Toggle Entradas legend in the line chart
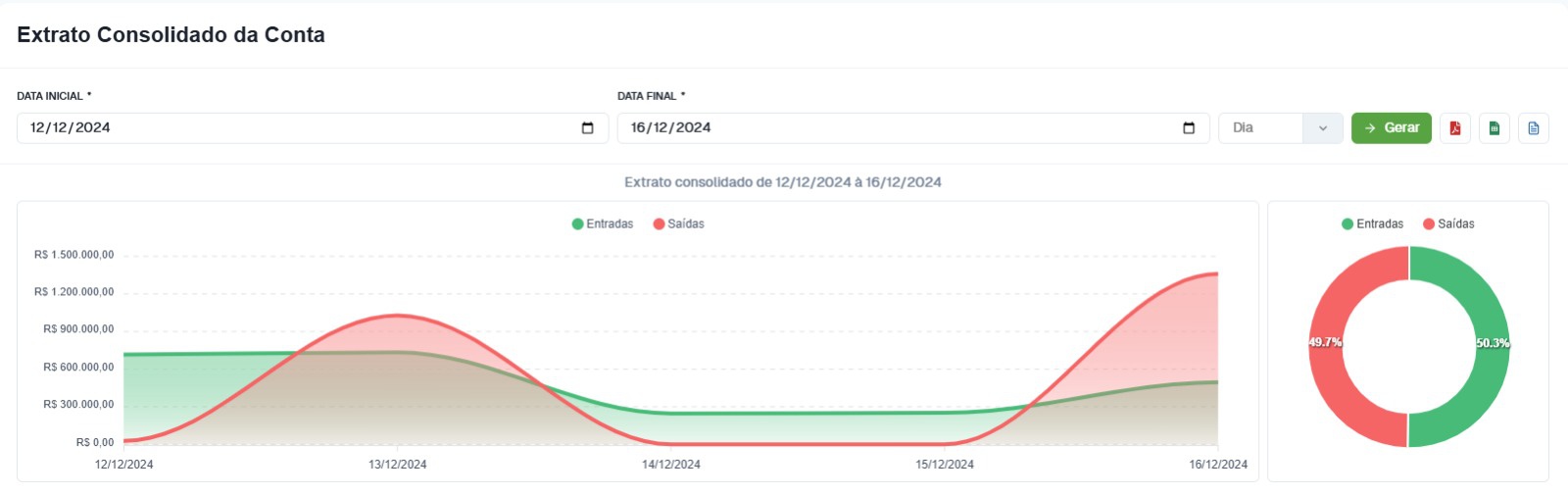 603,224
